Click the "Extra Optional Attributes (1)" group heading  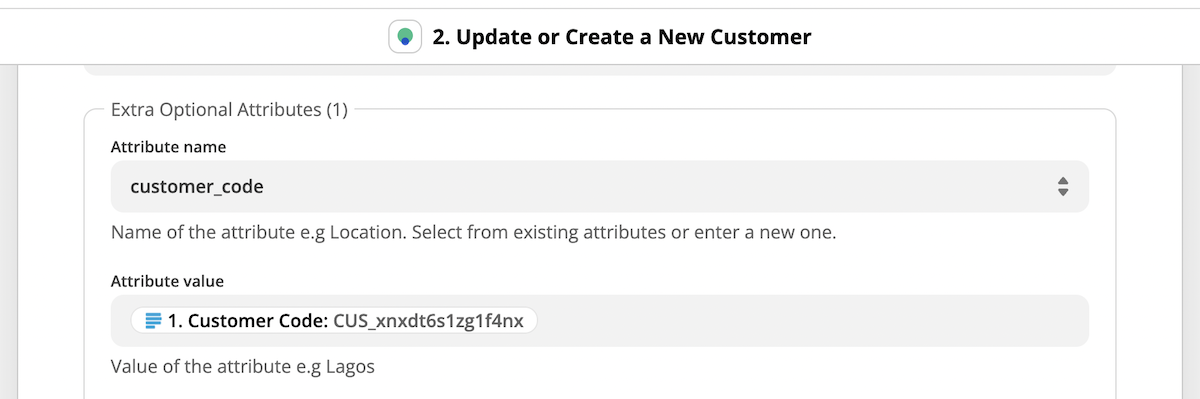click(229, 110)
